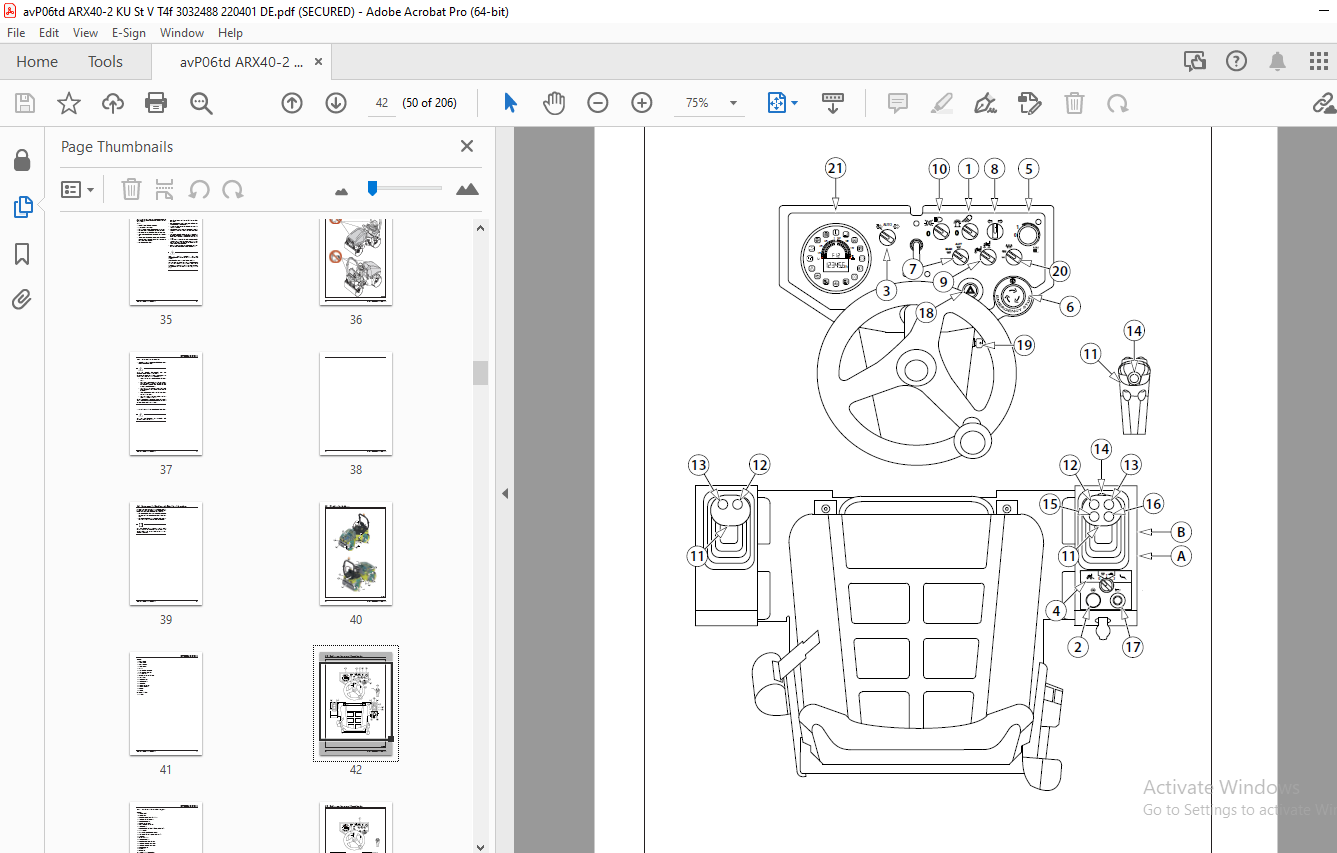
Task: Click the page number input field
Action: [382, 103]
